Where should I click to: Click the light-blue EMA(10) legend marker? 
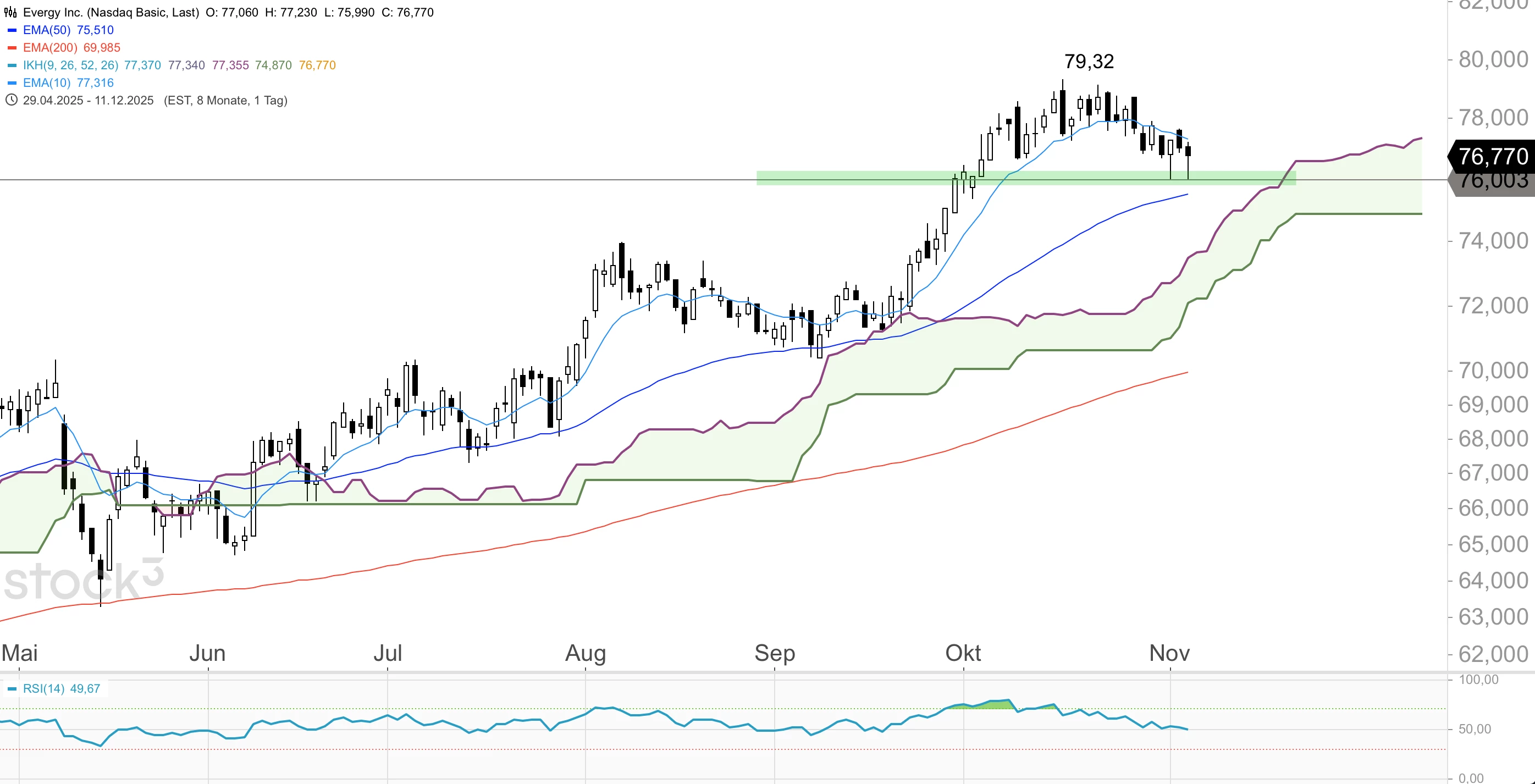pyautogui.click(x=12, y=83)
